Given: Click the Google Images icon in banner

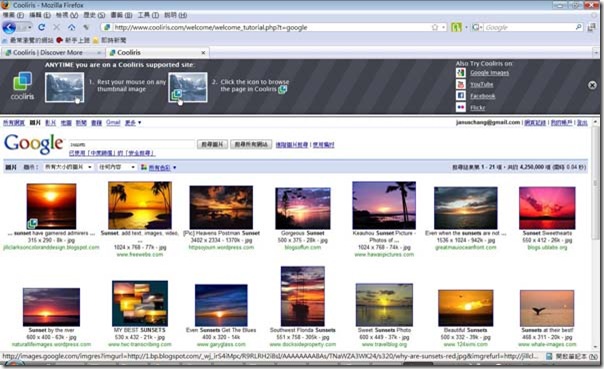Looking at the screenshot, I should (x=461, y=72).
